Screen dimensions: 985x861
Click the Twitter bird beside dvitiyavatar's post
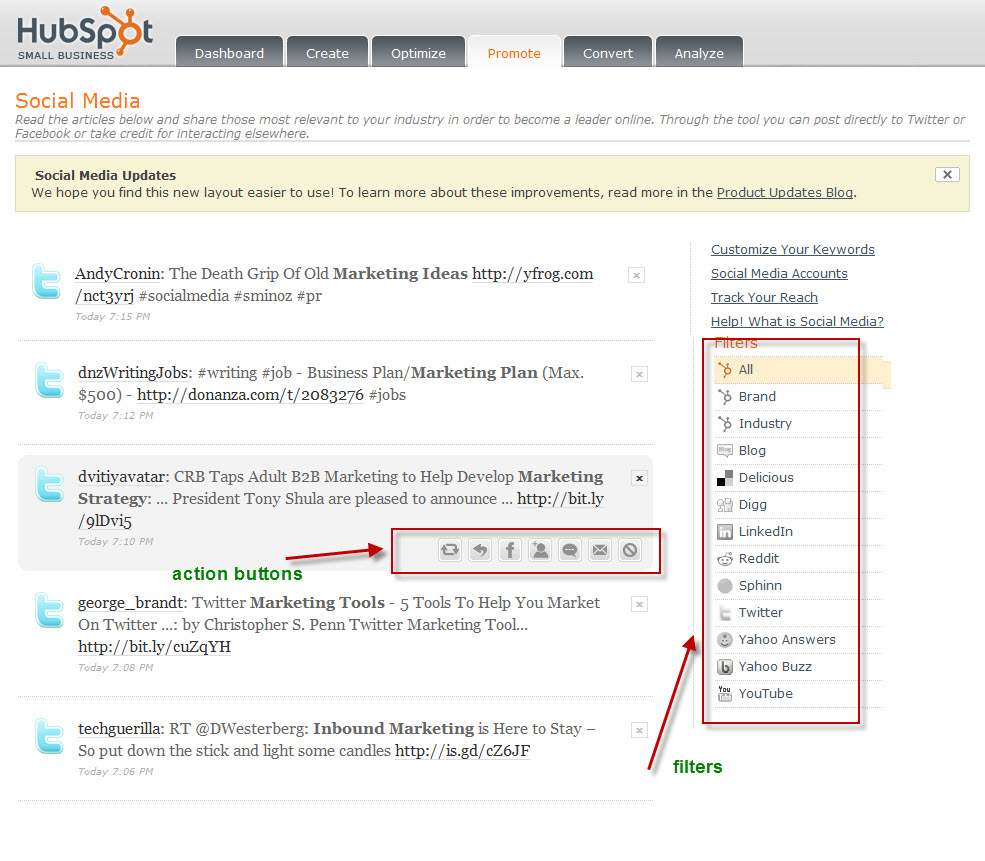pyautogui.click(x=49, y=484)
